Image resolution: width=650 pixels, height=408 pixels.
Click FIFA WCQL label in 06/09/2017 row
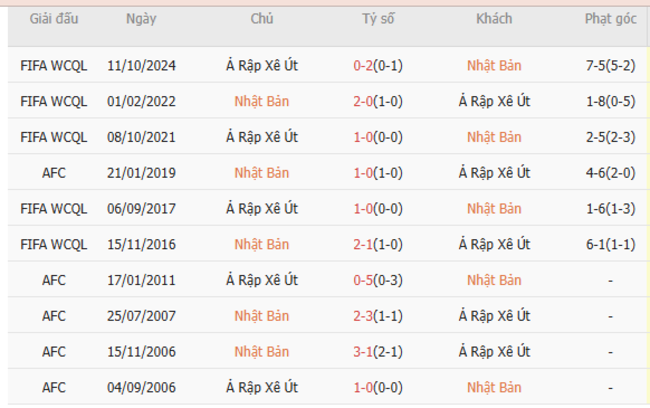point(54,208)
